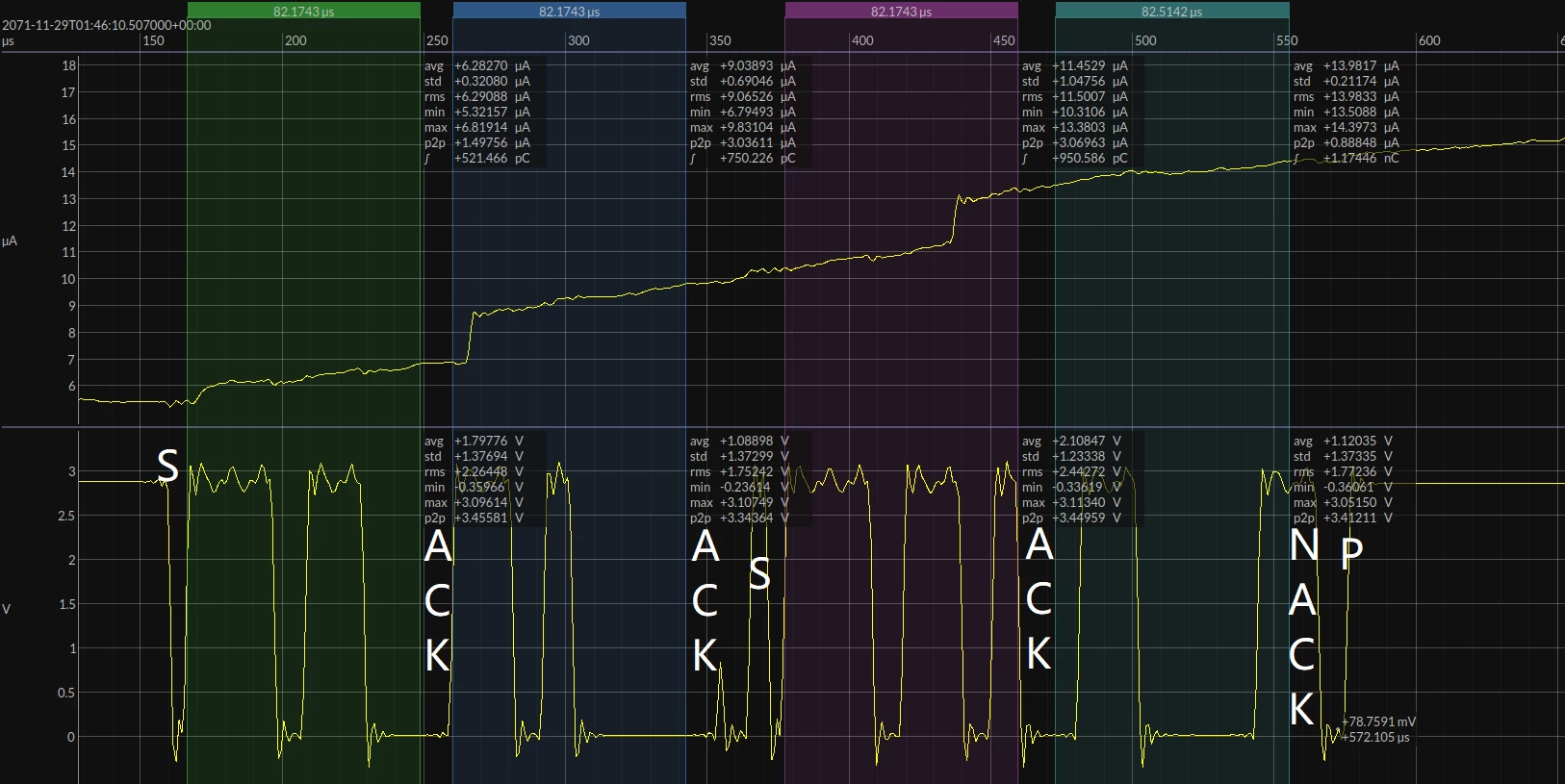Select the purple 82.1743 µs marker header
1565x784 pixels.
[x=901, y=11]
